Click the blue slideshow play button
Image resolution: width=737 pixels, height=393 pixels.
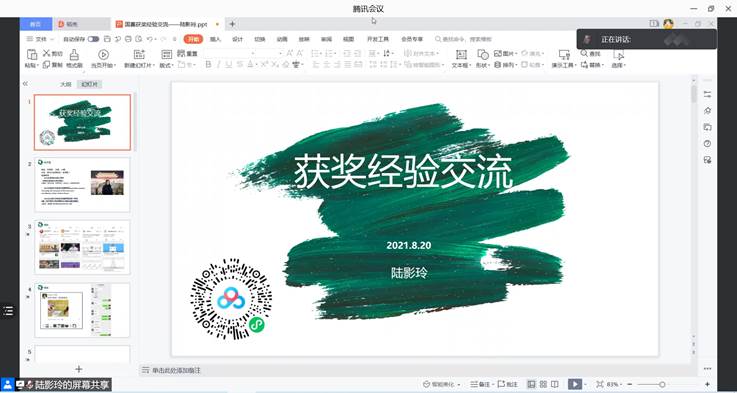click(x=575, y=384)
